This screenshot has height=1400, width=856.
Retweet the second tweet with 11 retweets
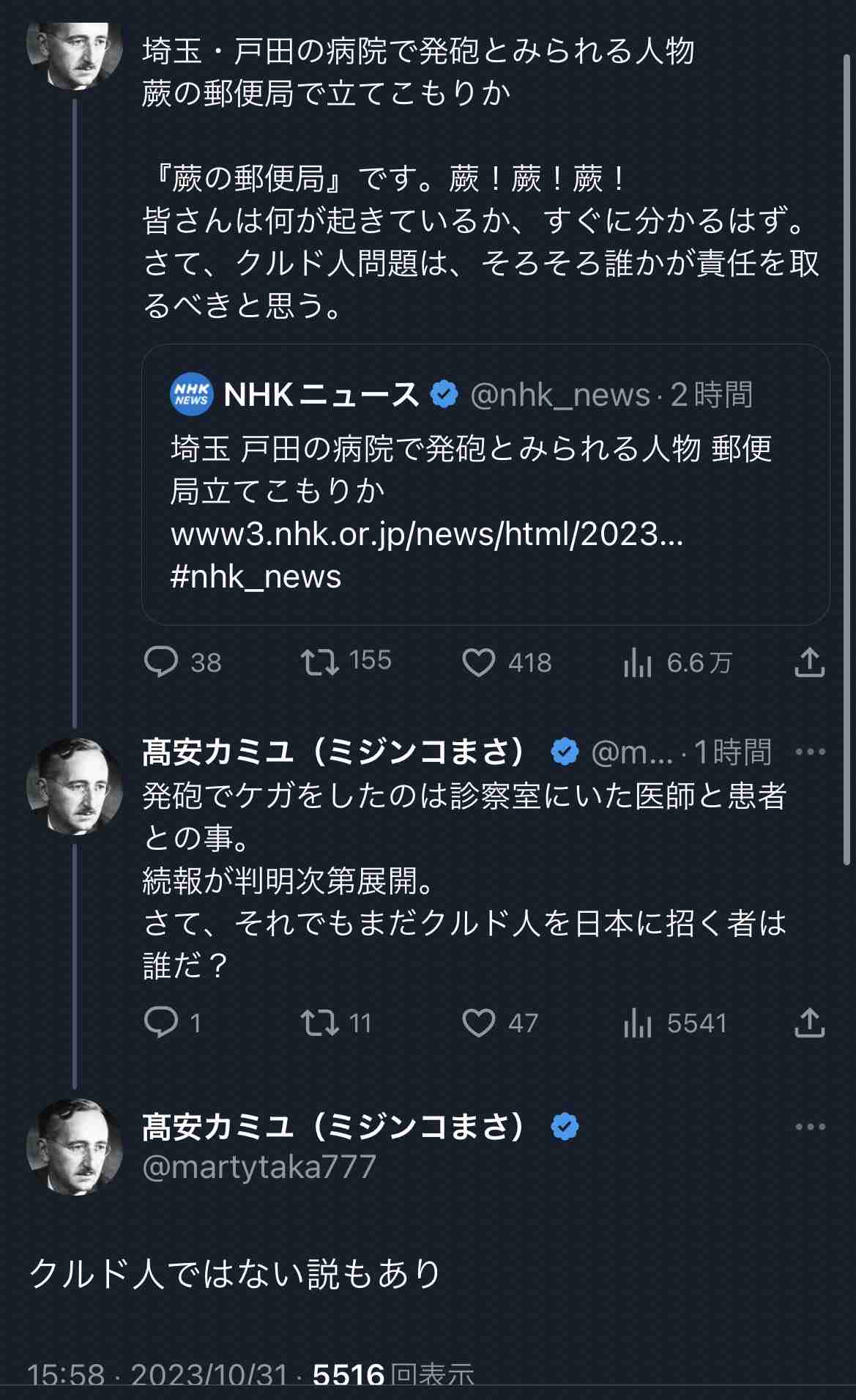tap(320, 1023)
